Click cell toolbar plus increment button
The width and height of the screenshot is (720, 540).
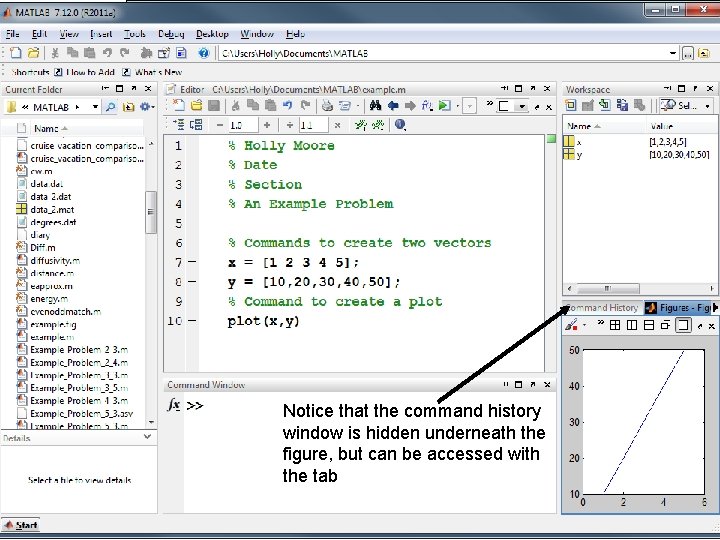click(x=267, y=125)
